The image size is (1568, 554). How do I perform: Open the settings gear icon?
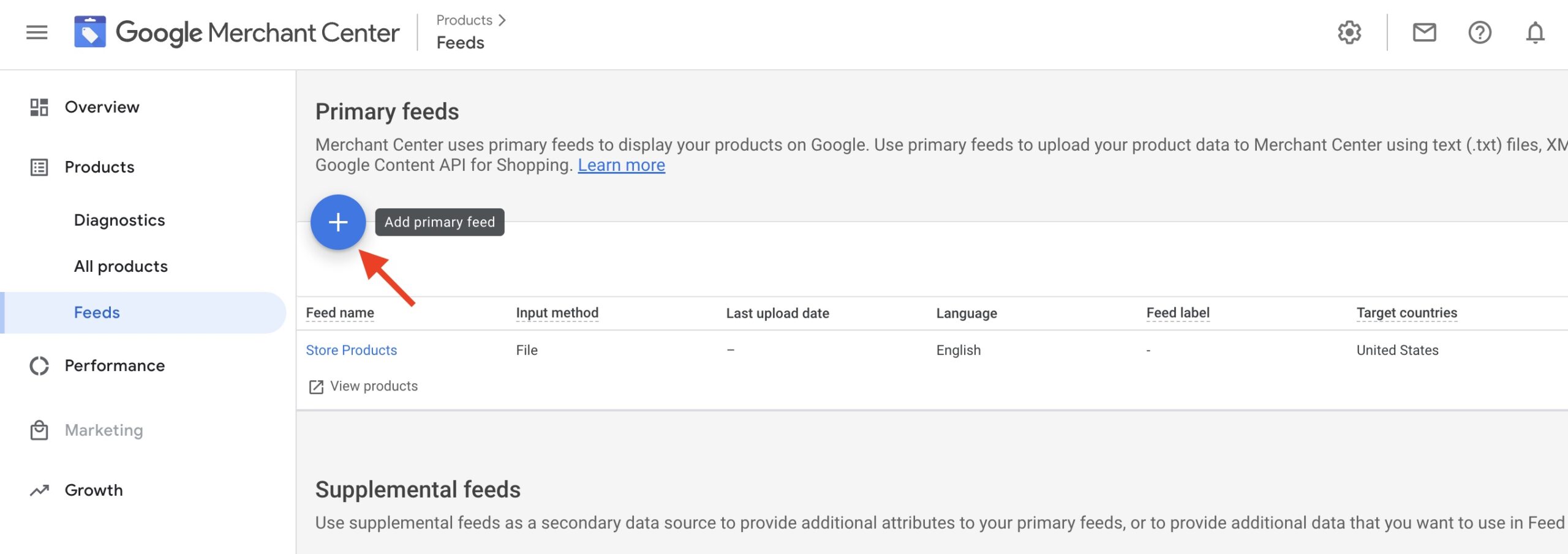tap(1349, 32)
